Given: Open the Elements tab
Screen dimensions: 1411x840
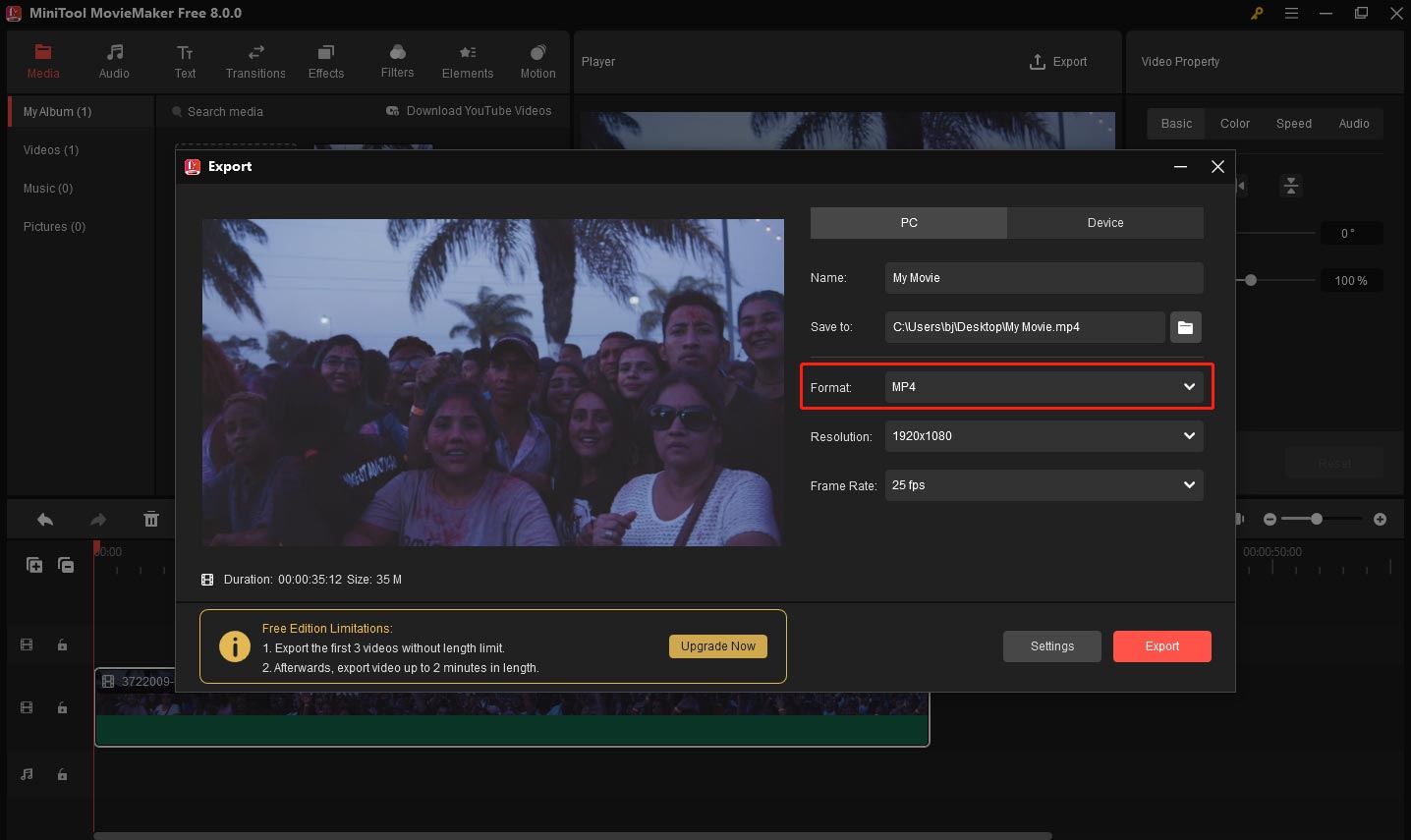Looking at the screenshot, I should 468,61.
